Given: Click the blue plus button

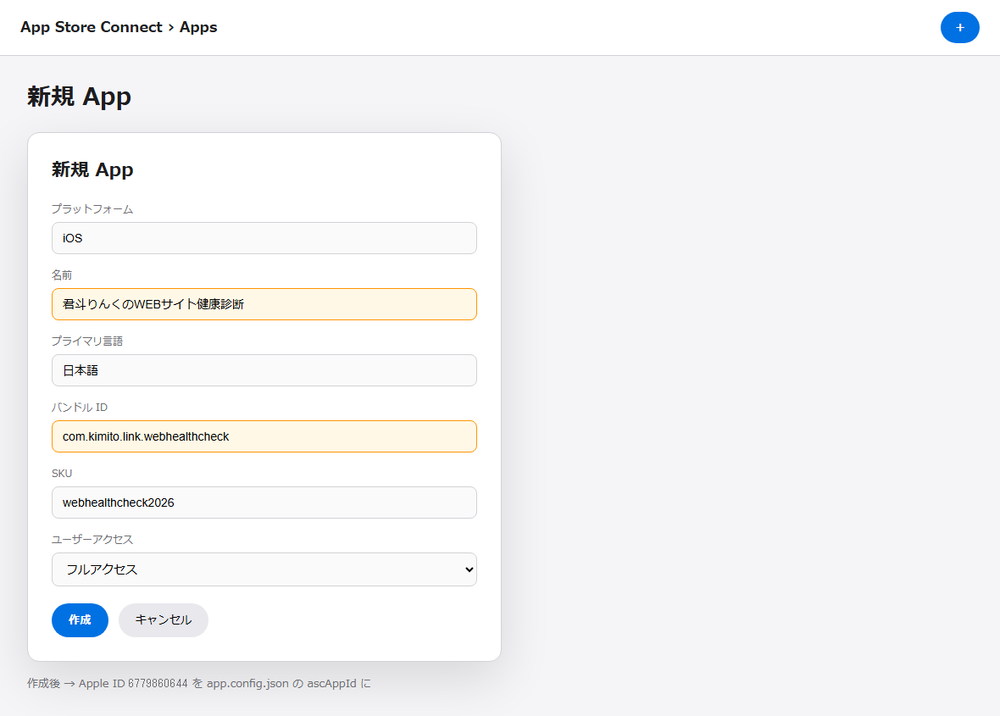Looking at the screenshot, I should (x=959, y=27).
